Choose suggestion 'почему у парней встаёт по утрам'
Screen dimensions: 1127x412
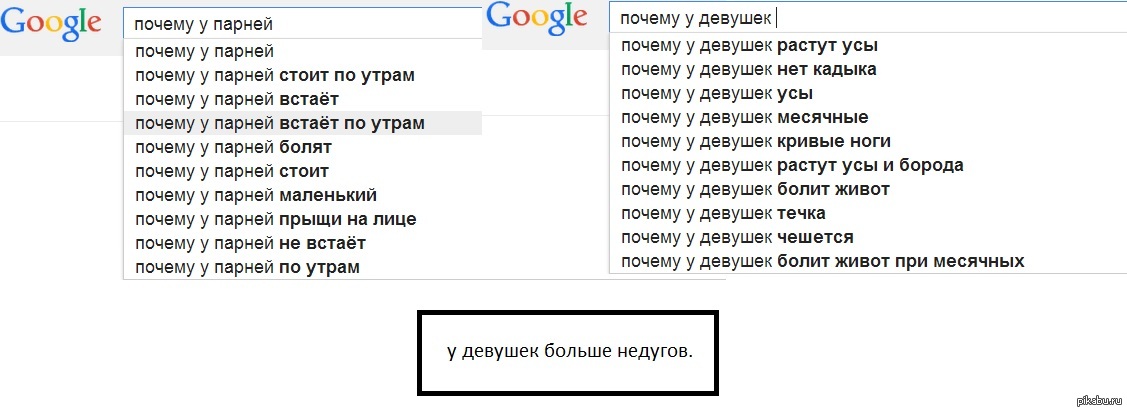tap(303, 123)
